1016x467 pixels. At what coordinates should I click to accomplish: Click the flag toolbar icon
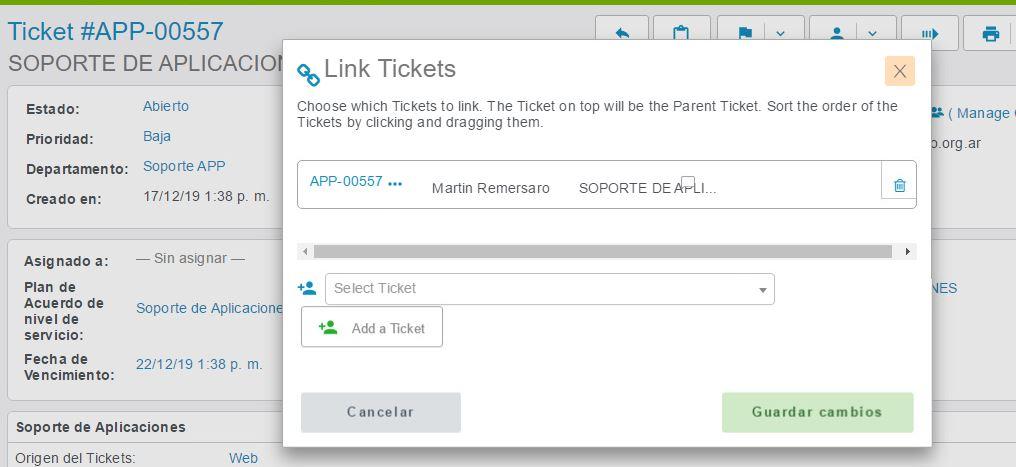coord(745,34)
